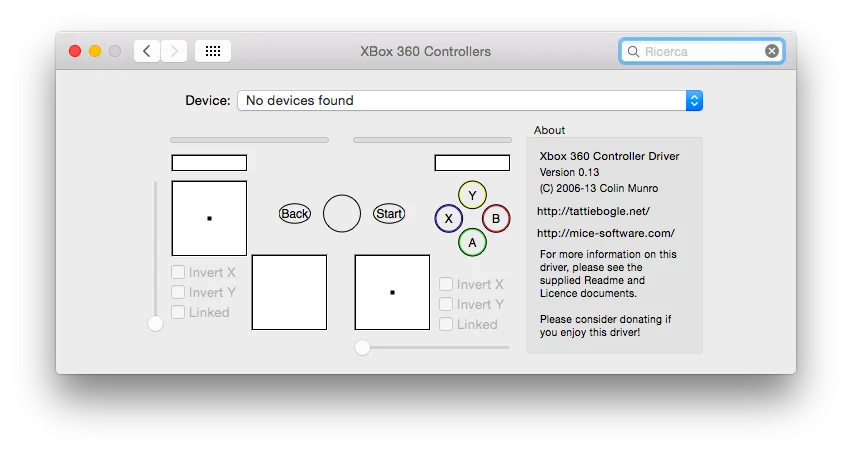Click the D-pad display square

pos(290,292)
